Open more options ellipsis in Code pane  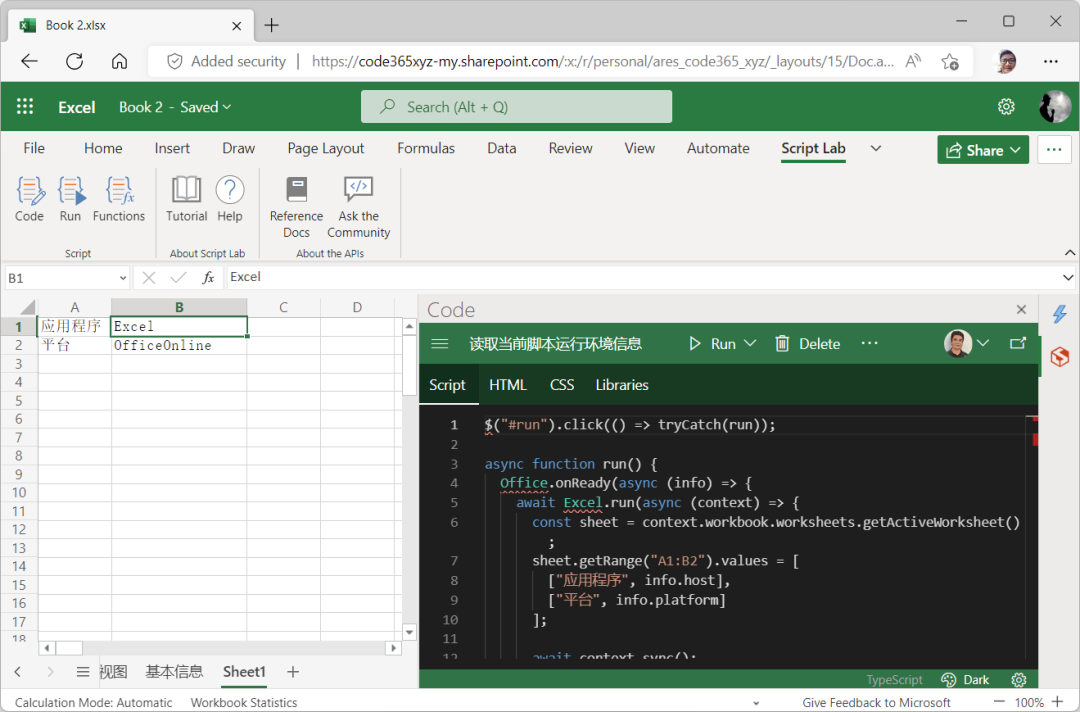click(x=870, y=343)
